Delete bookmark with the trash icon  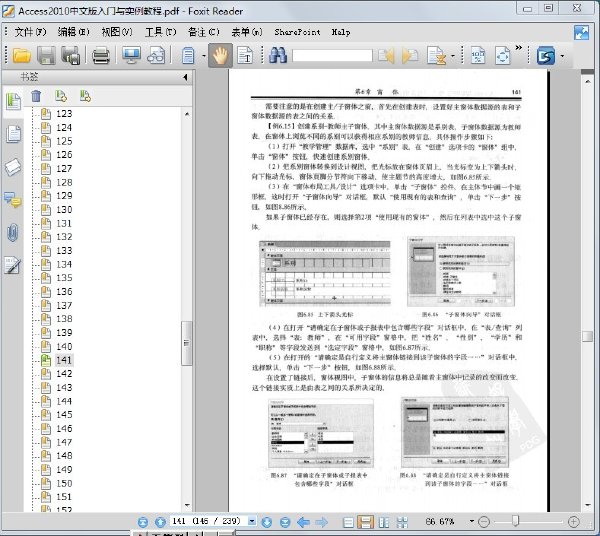pyautogui.click(x=36, y=96)
